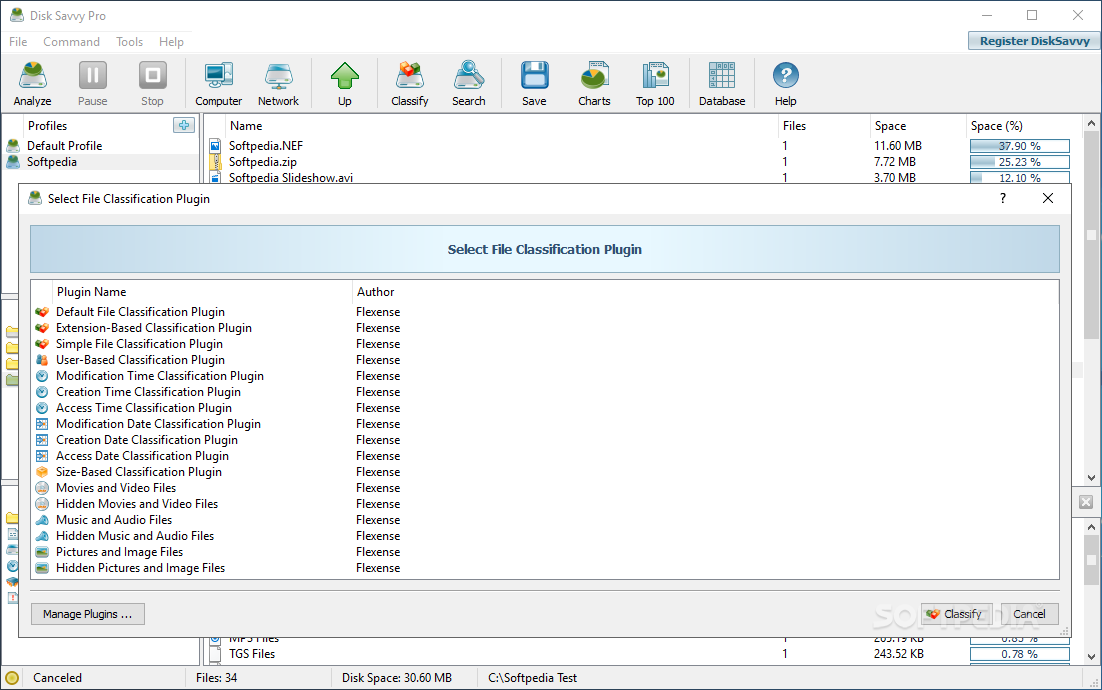Click the 25.23 % space bar
Screen dimensions: 1102x690
tap(1020, 162)
